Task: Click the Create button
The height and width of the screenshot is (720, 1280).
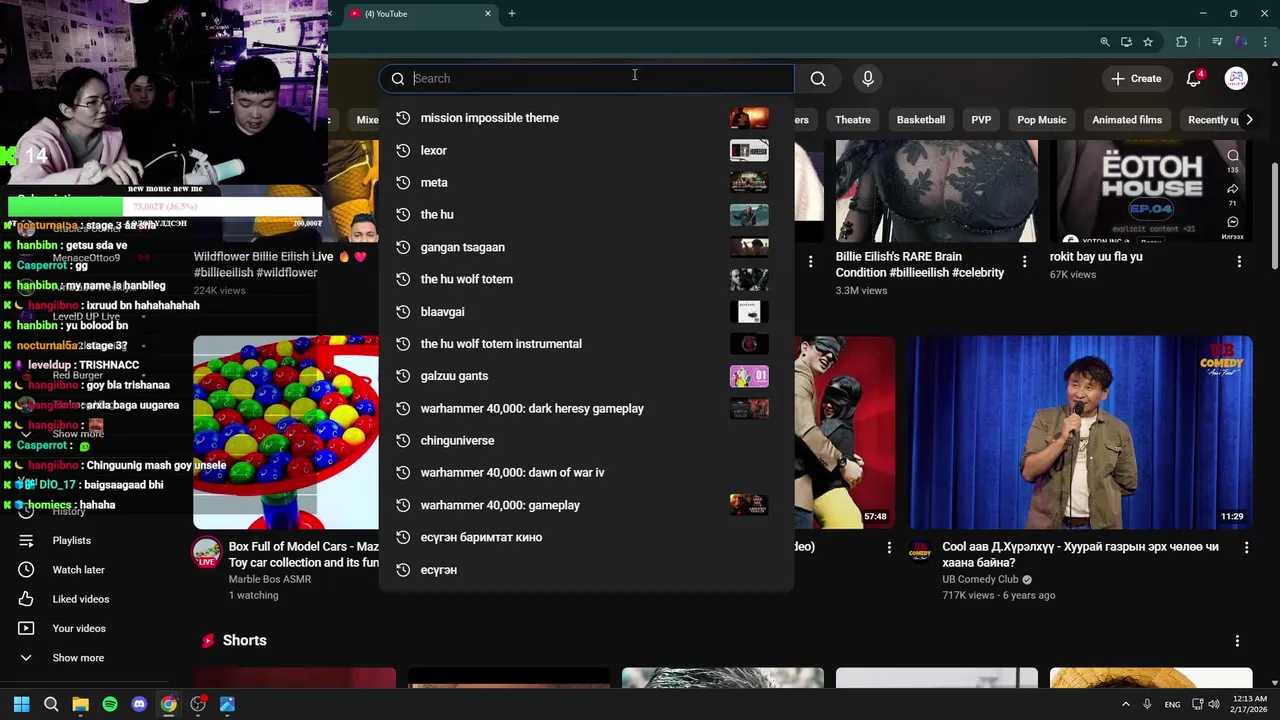Action: click(1136, 79)
